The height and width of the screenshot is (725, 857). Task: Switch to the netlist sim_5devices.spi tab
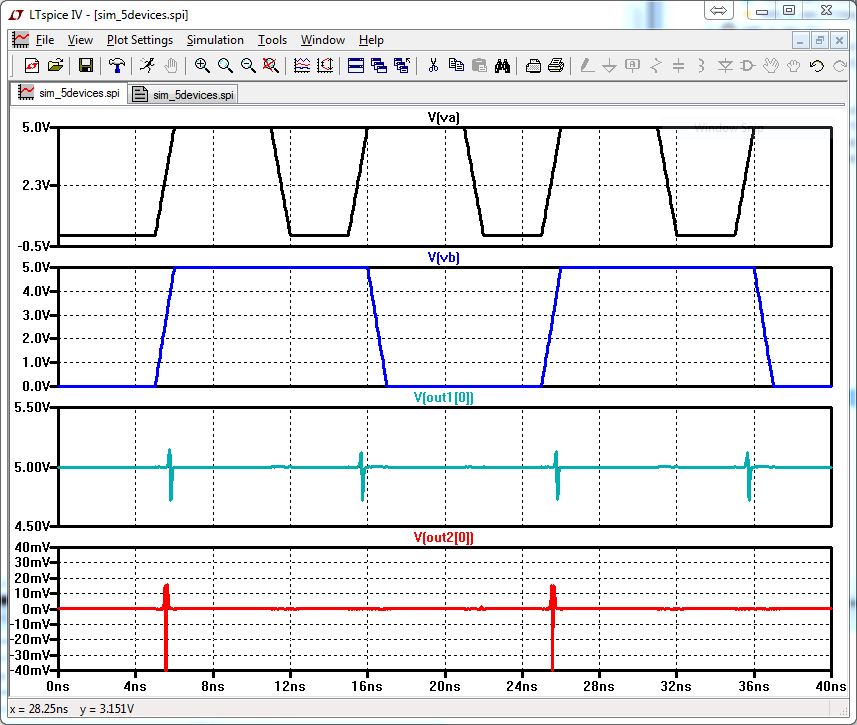184,94
